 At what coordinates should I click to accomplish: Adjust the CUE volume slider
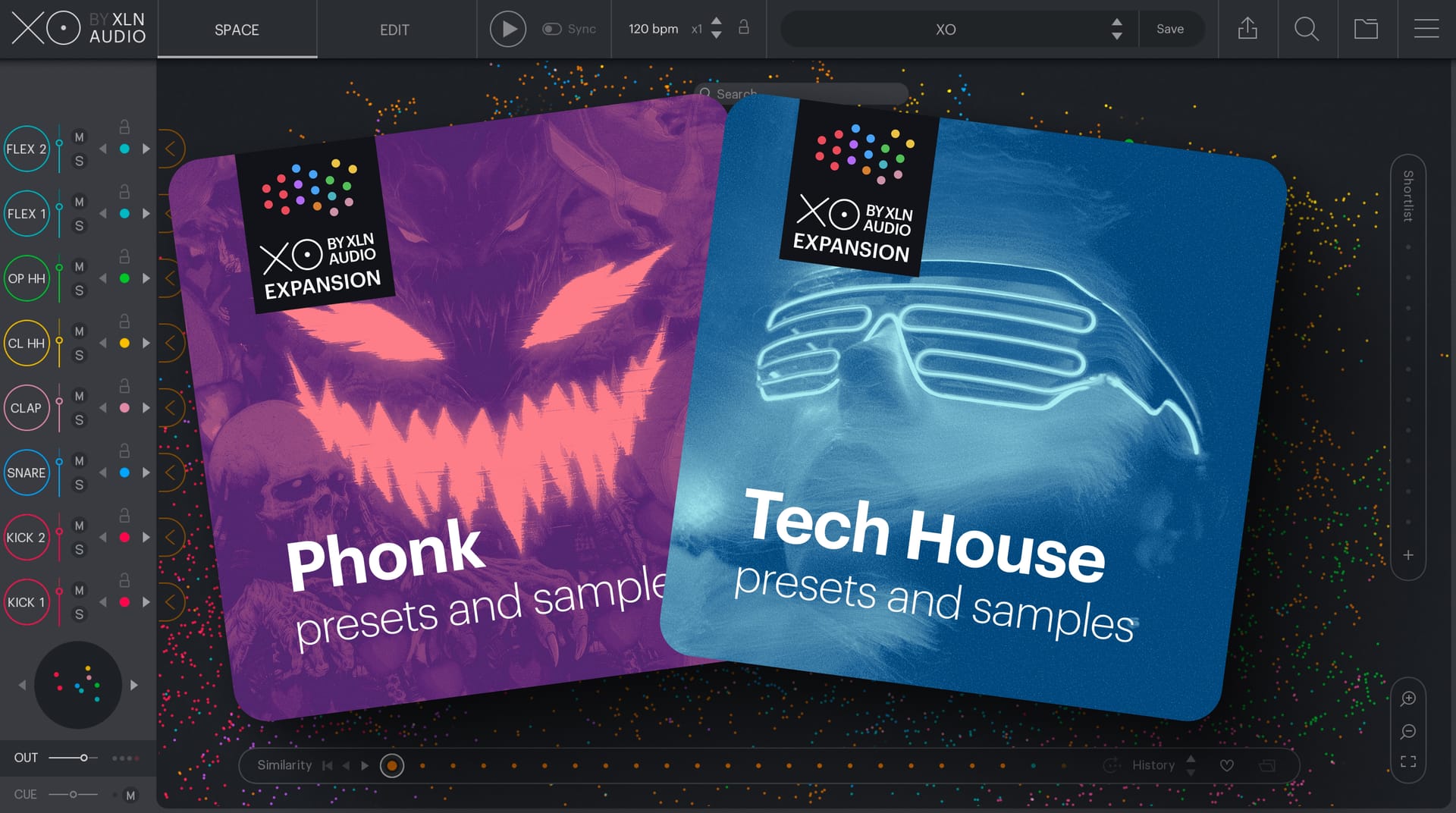pos(73,795)
